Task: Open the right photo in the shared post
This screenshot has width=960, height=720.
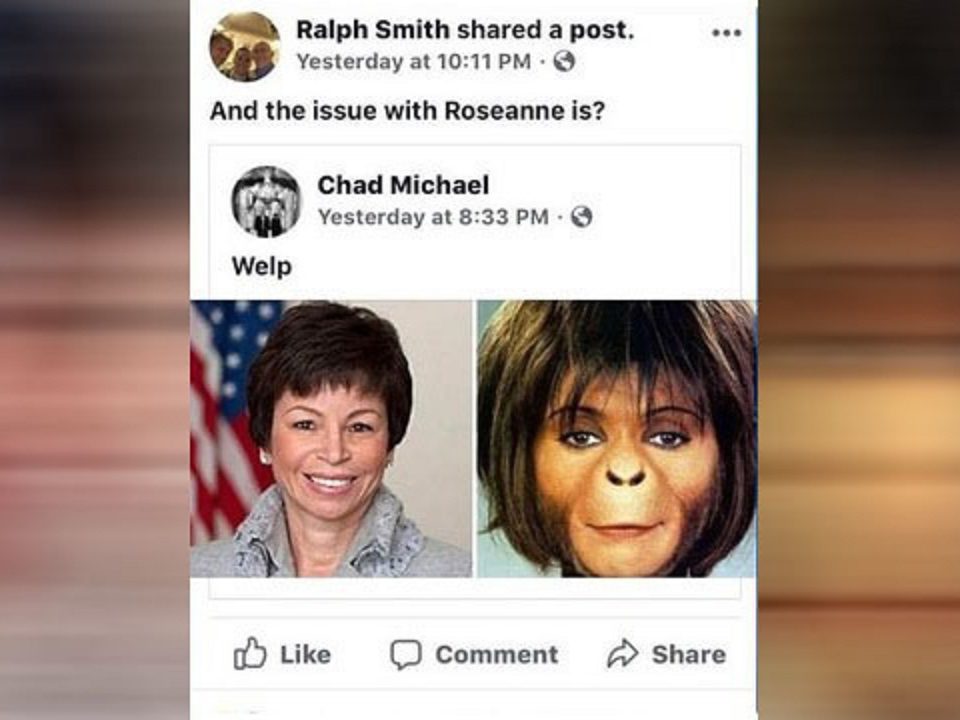Action: pyautogui.click(x=617, y=438)
